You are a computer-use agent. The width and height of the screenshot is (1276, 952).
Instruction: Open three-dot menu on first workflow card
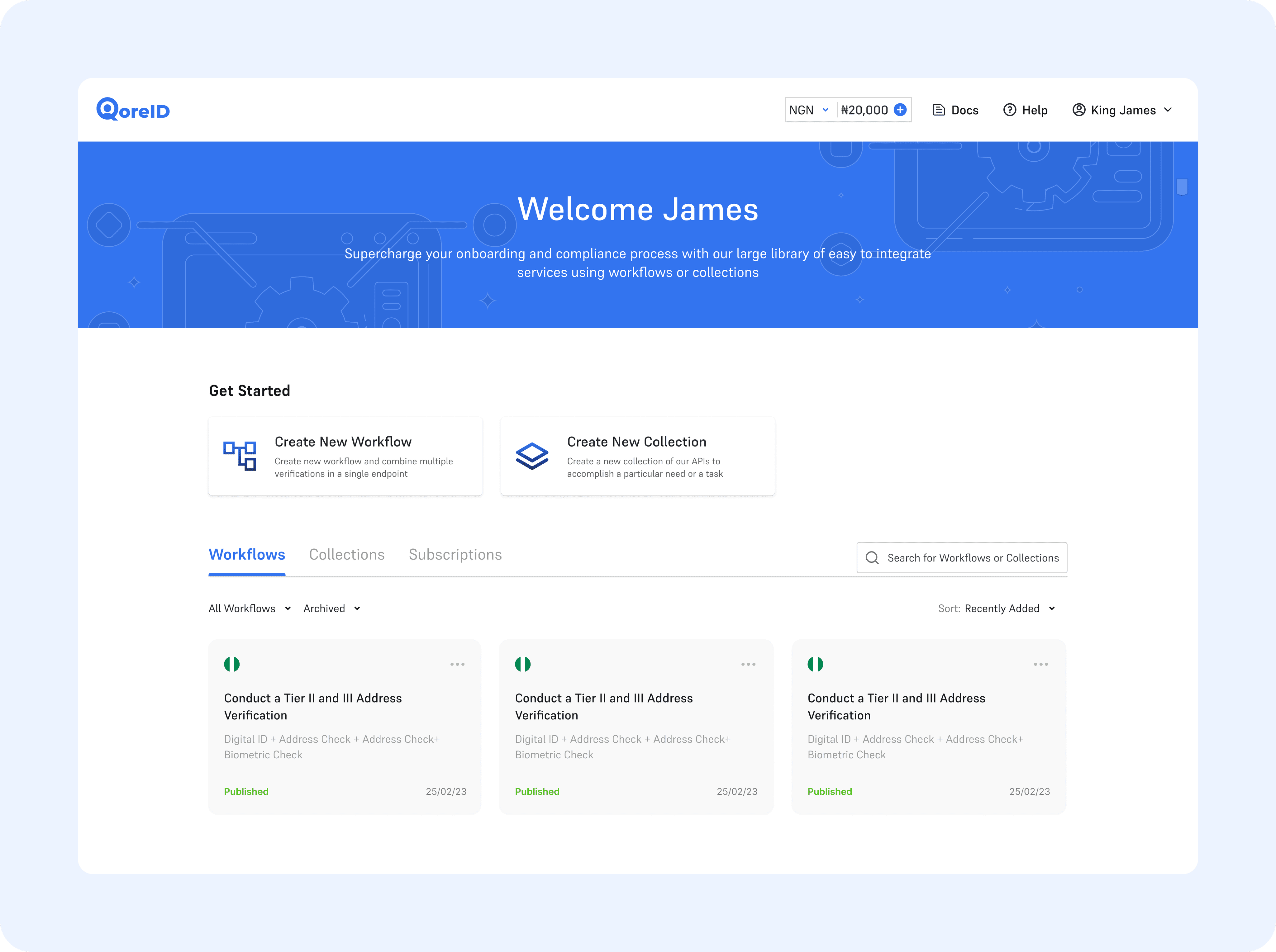tap(457, 665)
